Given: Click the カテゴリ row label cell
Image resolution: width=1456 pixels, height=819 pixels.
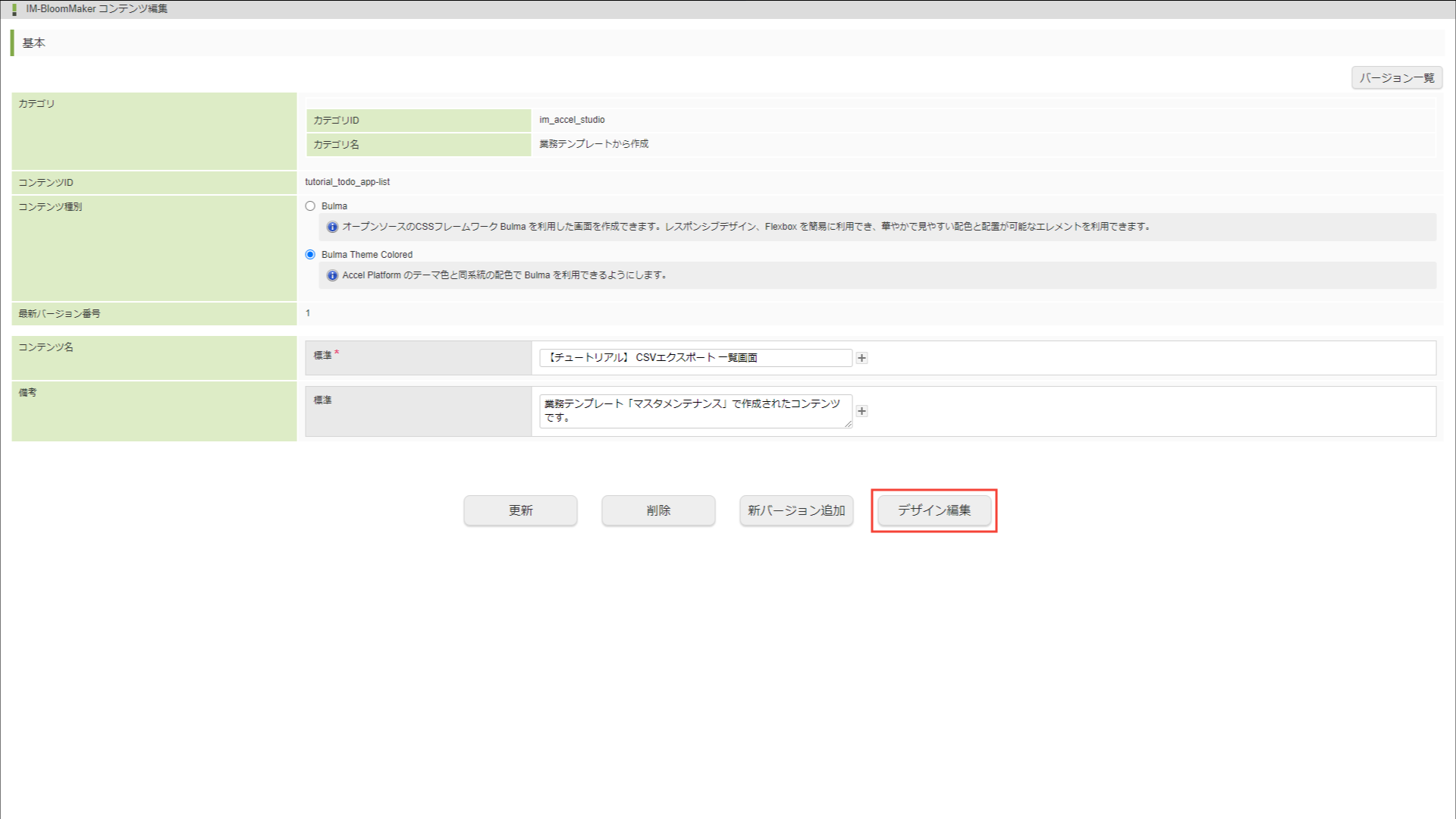Looking at the screenshot, I should pos(154,131).
